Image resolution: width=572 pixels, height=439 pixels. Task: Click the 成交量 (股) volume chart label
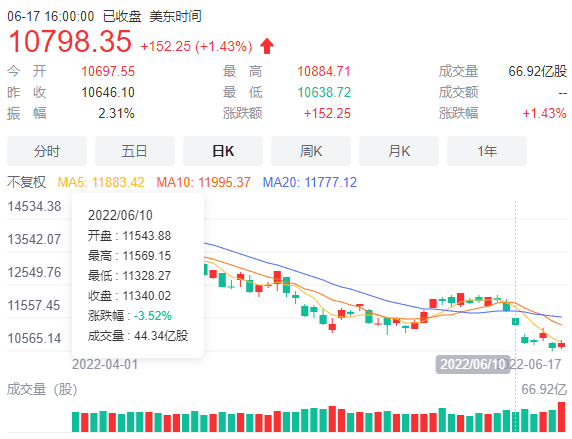(x=42, y=390)
